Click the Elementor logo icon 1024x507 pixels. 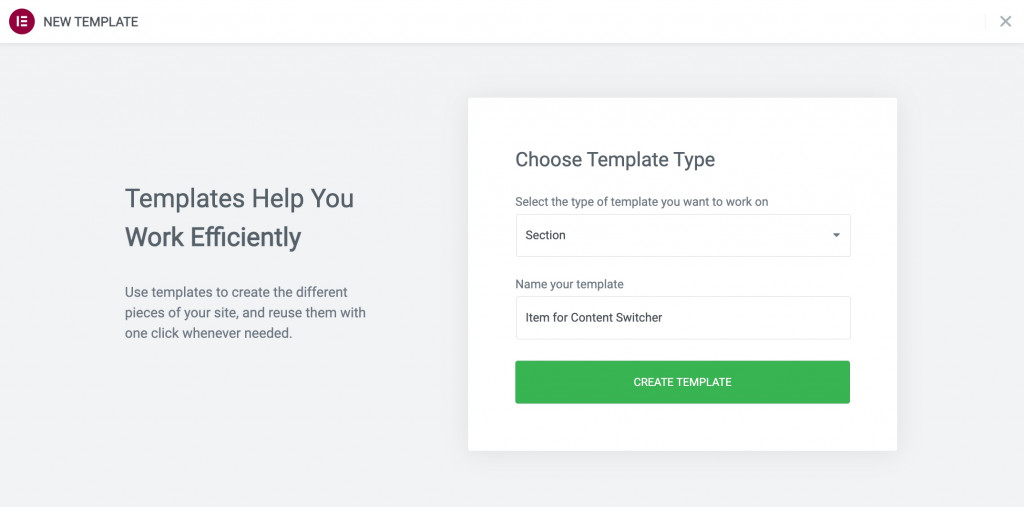pyautogui.click(x=22, y=22)
